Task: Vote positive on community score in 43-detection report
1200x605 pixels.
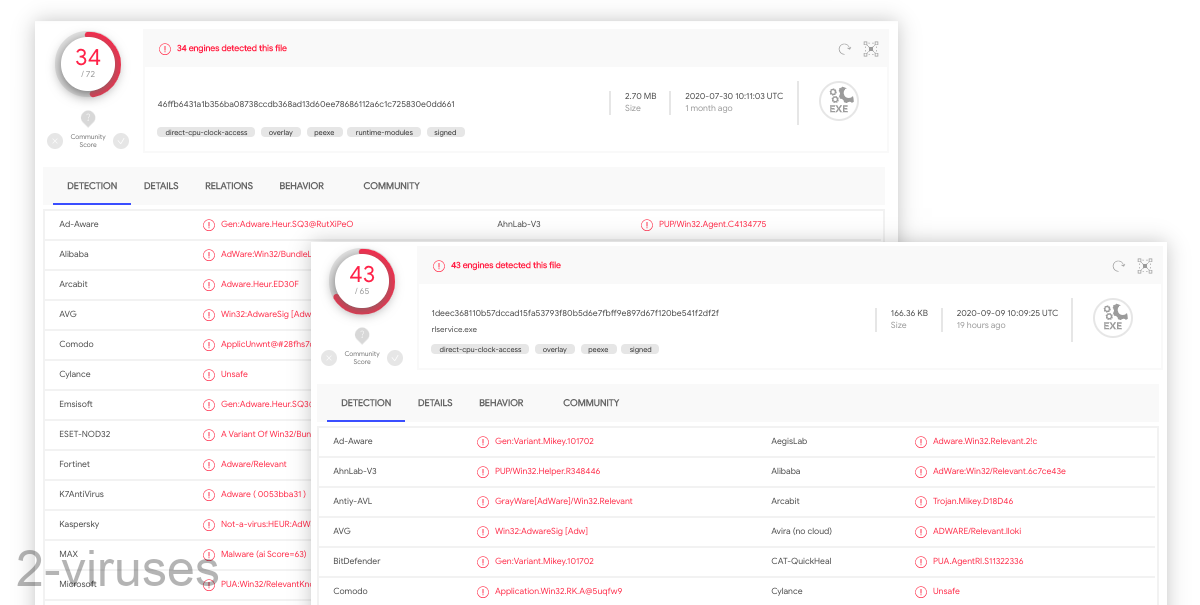Action: pyautogui.click(x=395, y=358)
